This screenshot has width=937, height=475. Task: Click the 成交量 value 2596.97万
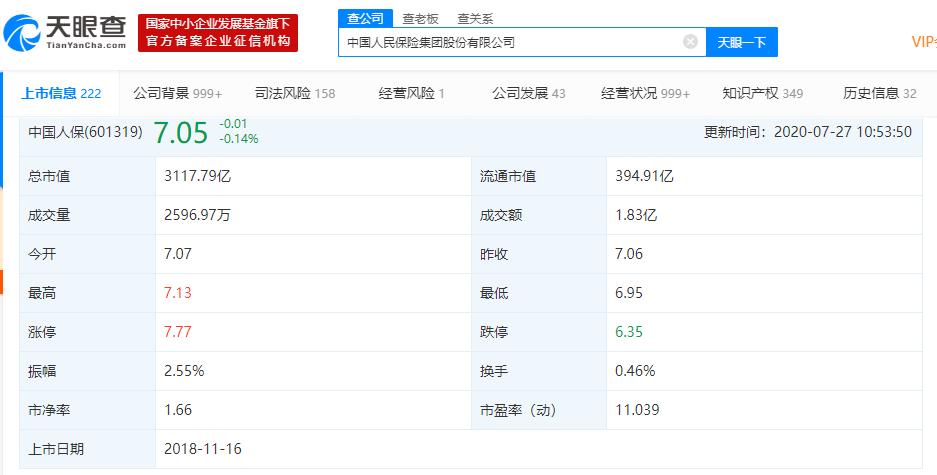click(197, 215)
